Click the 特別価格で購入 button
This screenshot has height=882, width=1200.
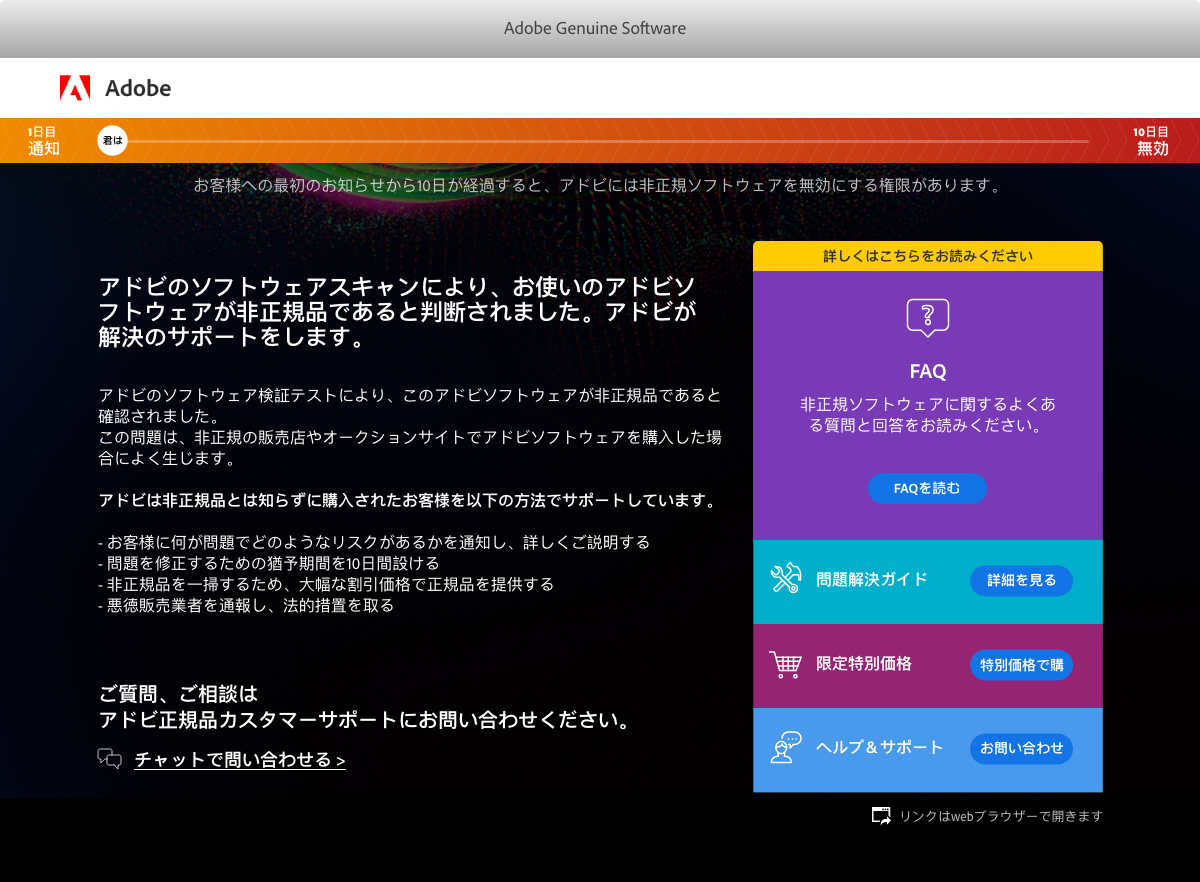(x=1021, y=664)
